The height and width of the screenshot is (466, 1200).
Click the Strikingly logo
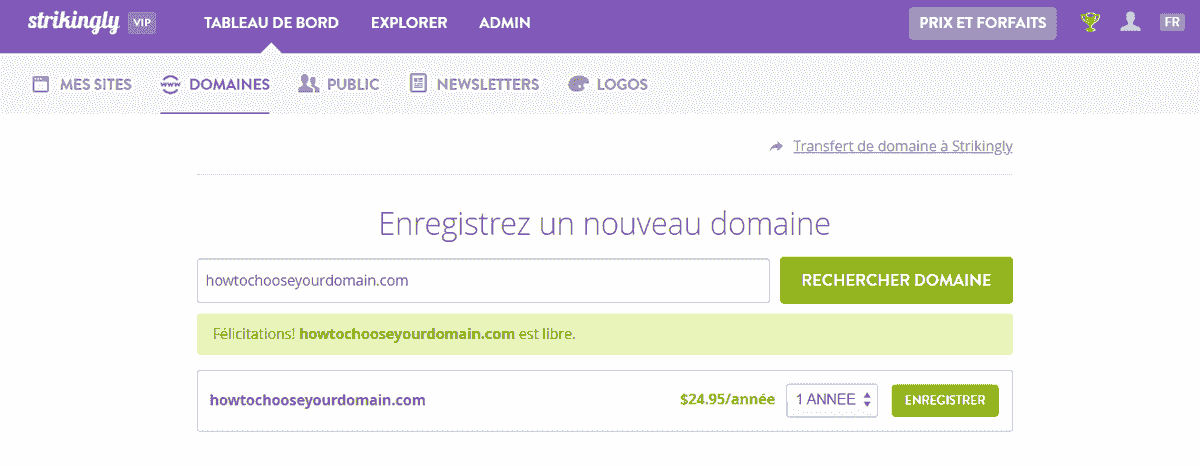click(x=74, y=22)
